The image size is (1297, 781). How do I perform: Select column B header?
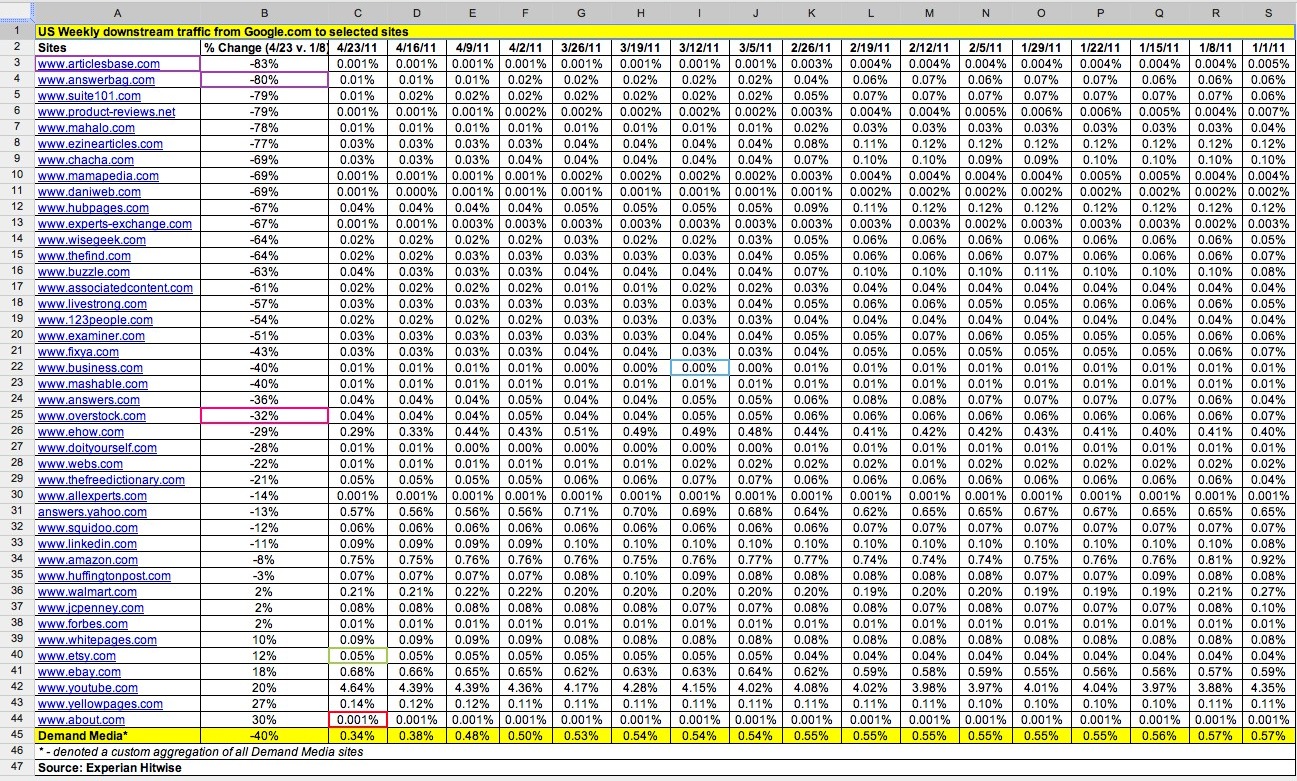click(x=264, y=14)
